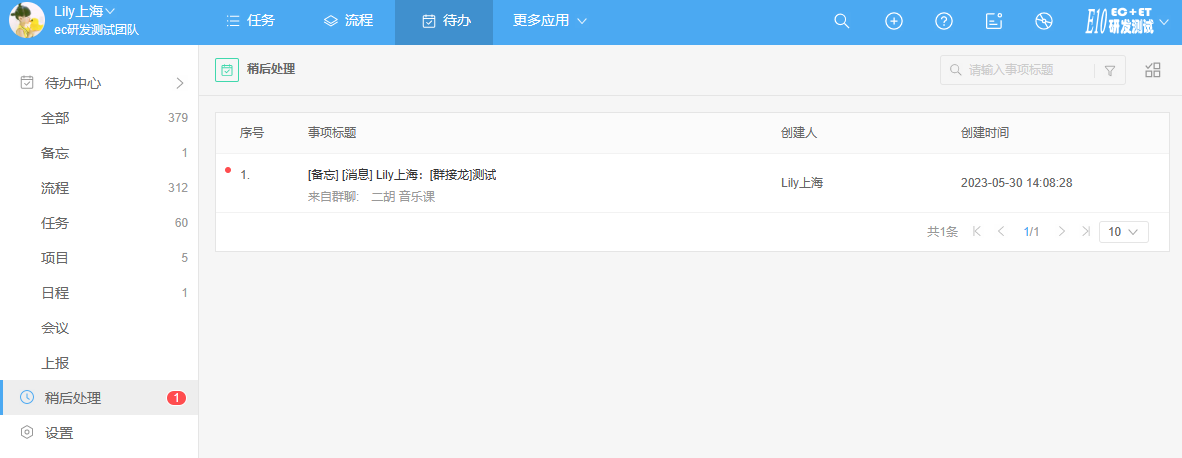Image resolution: width=1182 pixels, height=458 pixels.
Task: Open the Lily上海 account dropdown
Action: click(85, 11)
